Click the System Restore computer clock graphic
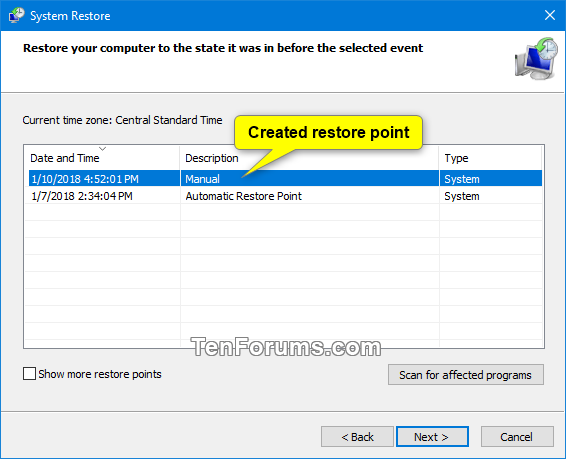566x459 pixels. pos(536,58)
